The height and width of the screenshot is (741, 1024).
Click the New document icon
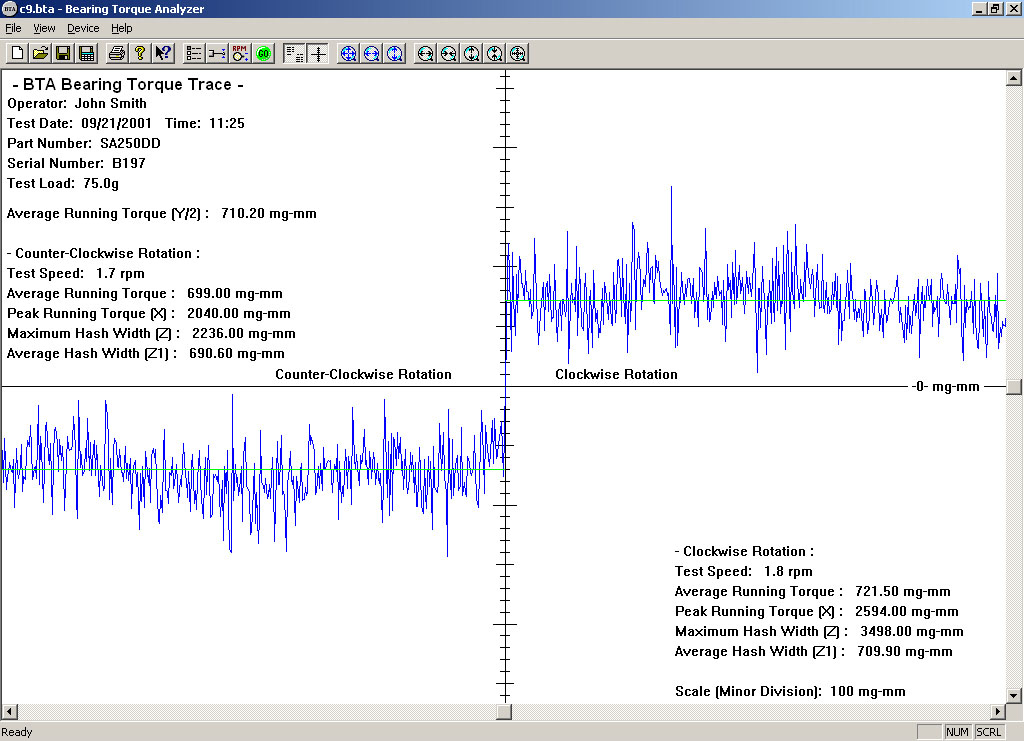coord(17,53)
